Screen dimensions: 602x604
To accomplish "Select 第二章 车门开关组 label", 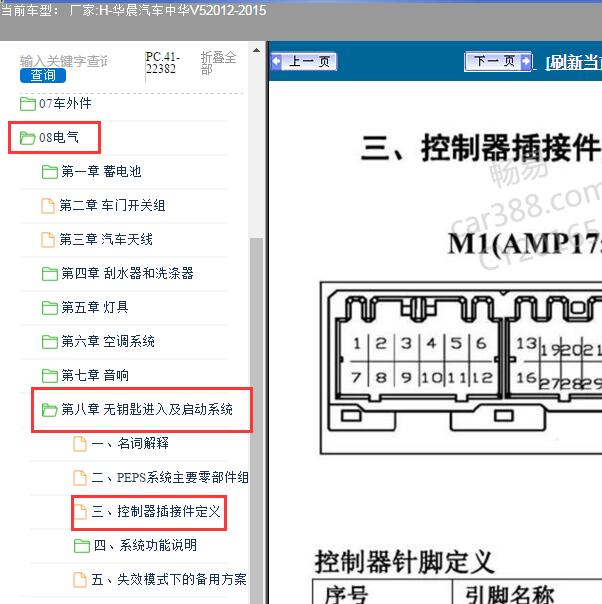I will [x=112, y=205].
